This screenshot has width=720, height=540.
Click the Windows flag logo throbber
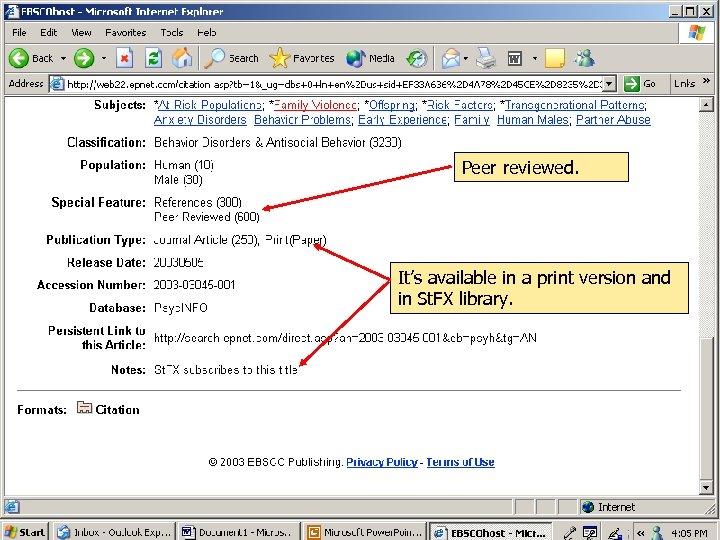pyautogui.click(x=696, y=33)
